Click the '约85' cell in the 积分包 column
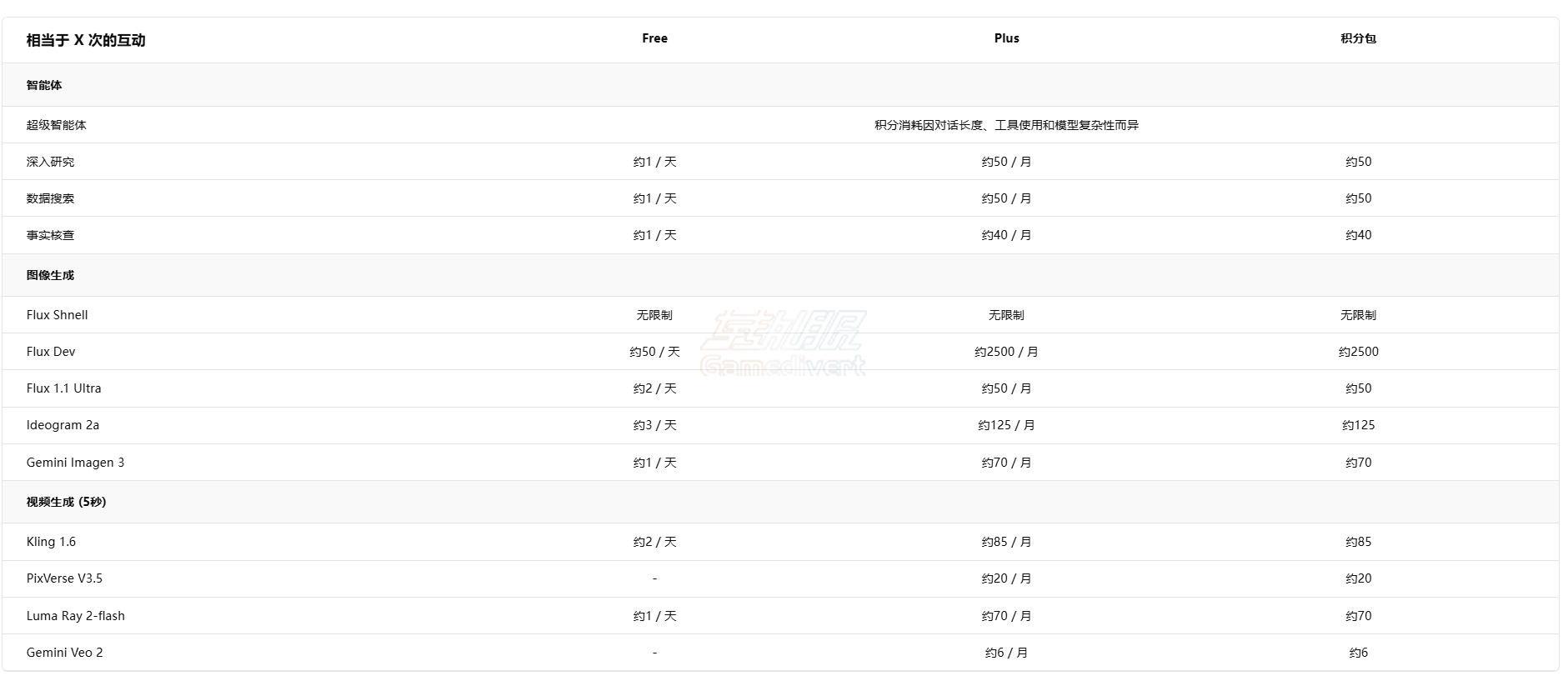Screen dimensions: 1568x686 [1358, 542]
